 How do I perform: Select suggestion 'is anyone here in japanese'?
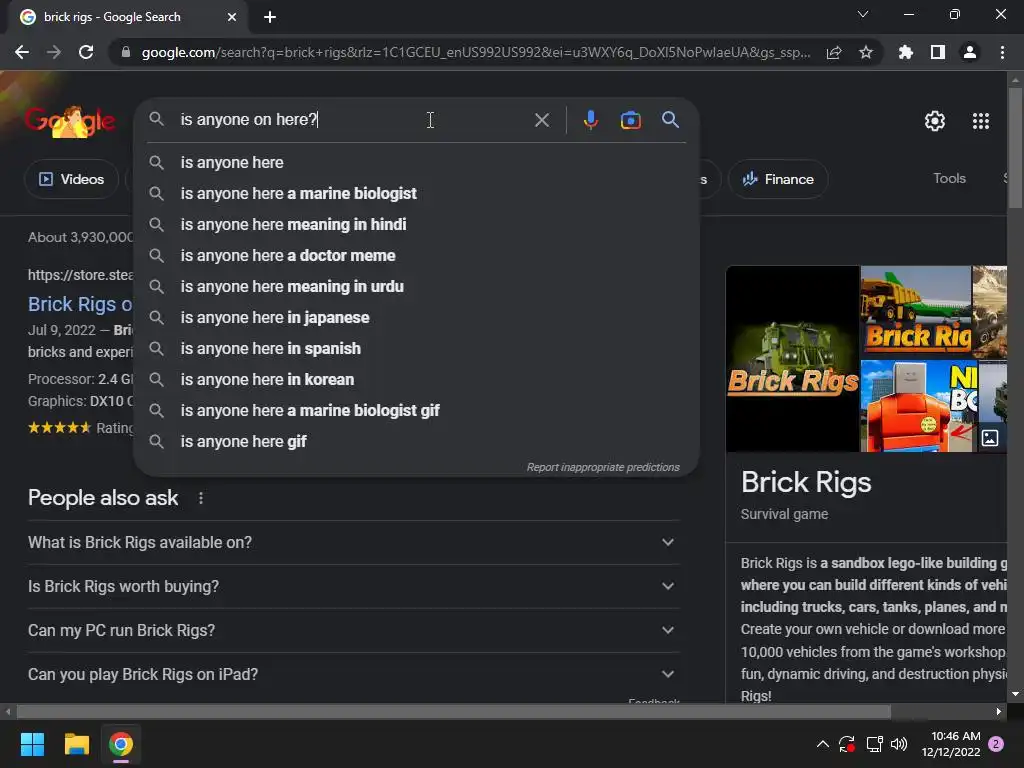417,317
